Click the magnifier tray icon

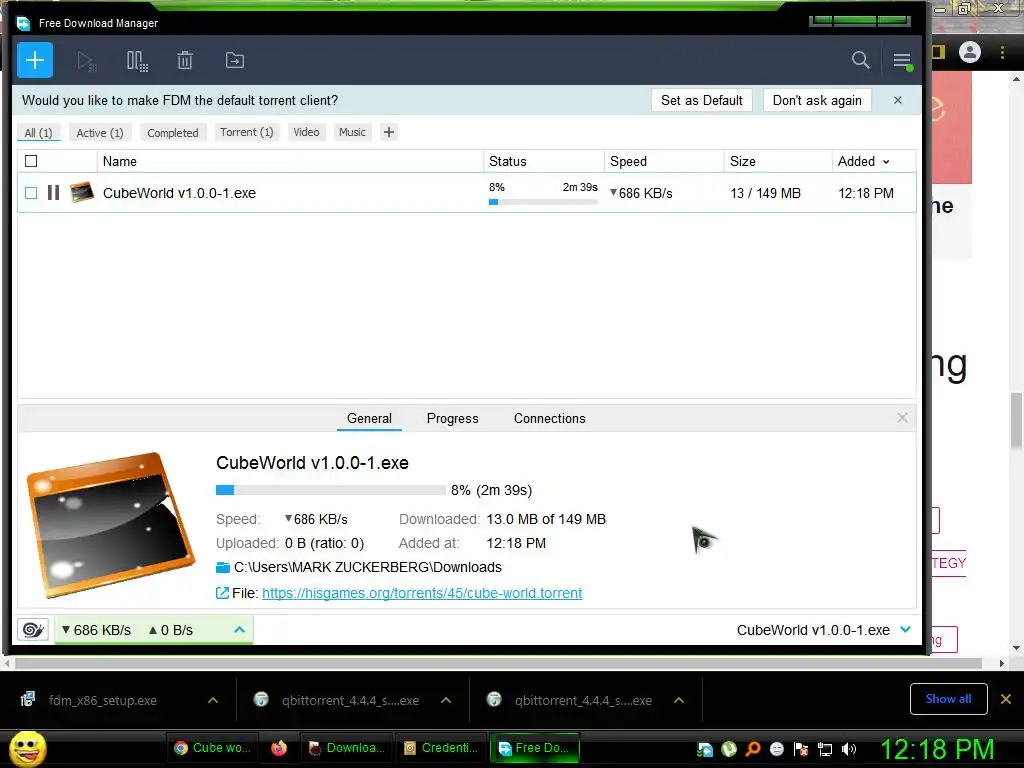(x=753, y=749)
